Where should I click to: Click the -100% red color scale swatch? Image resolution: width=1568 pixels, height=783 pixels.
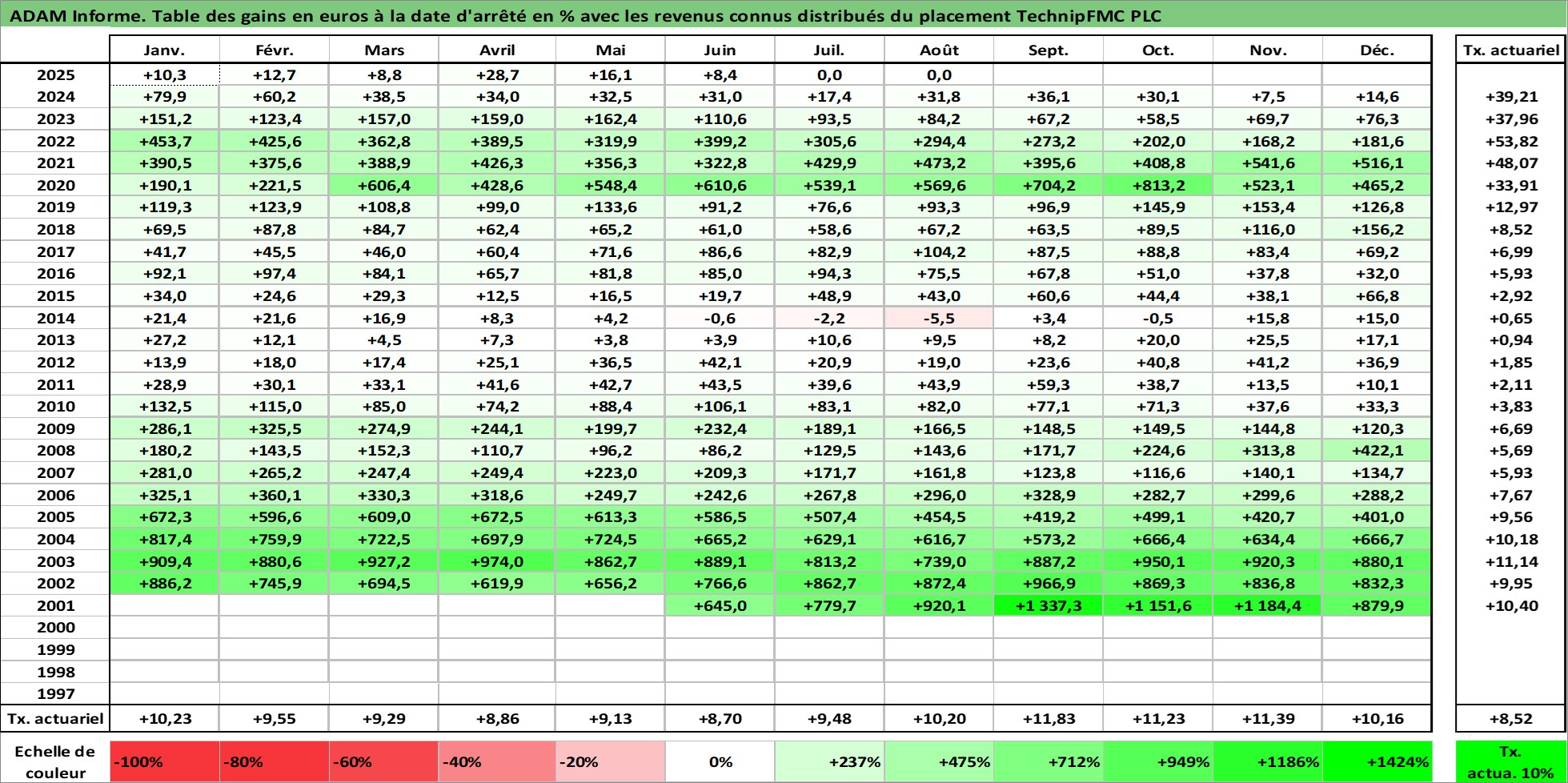point(164,761)
